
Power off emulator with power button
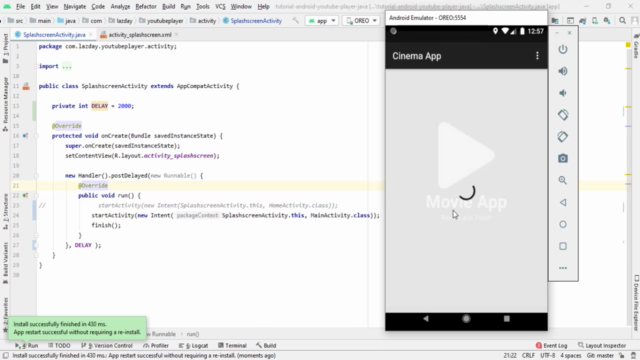pos(563,49)
